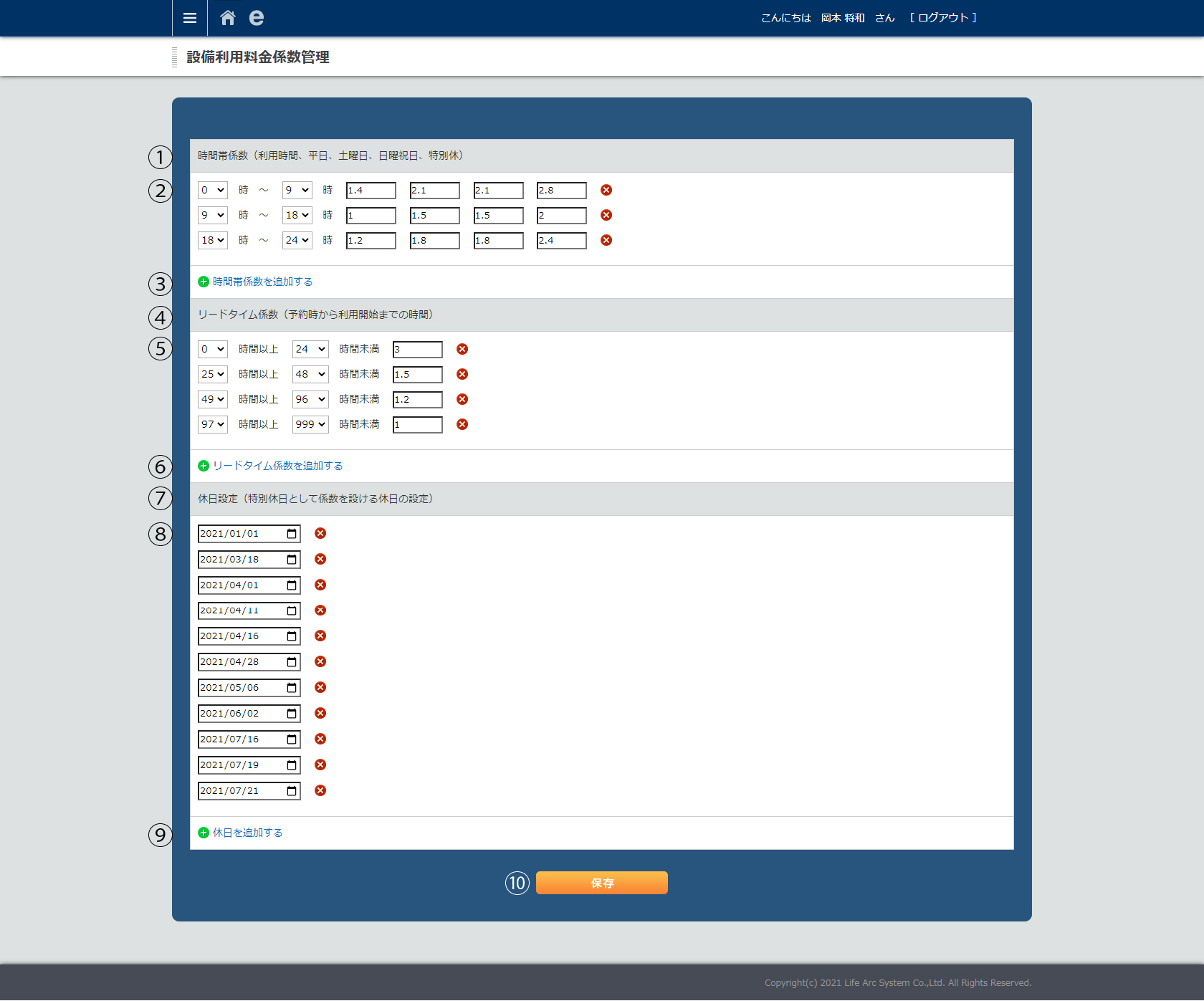Screen dimensions: 1204x1001
Task: Click the 2.8 special holiday coefficient field
Action: 561,190
